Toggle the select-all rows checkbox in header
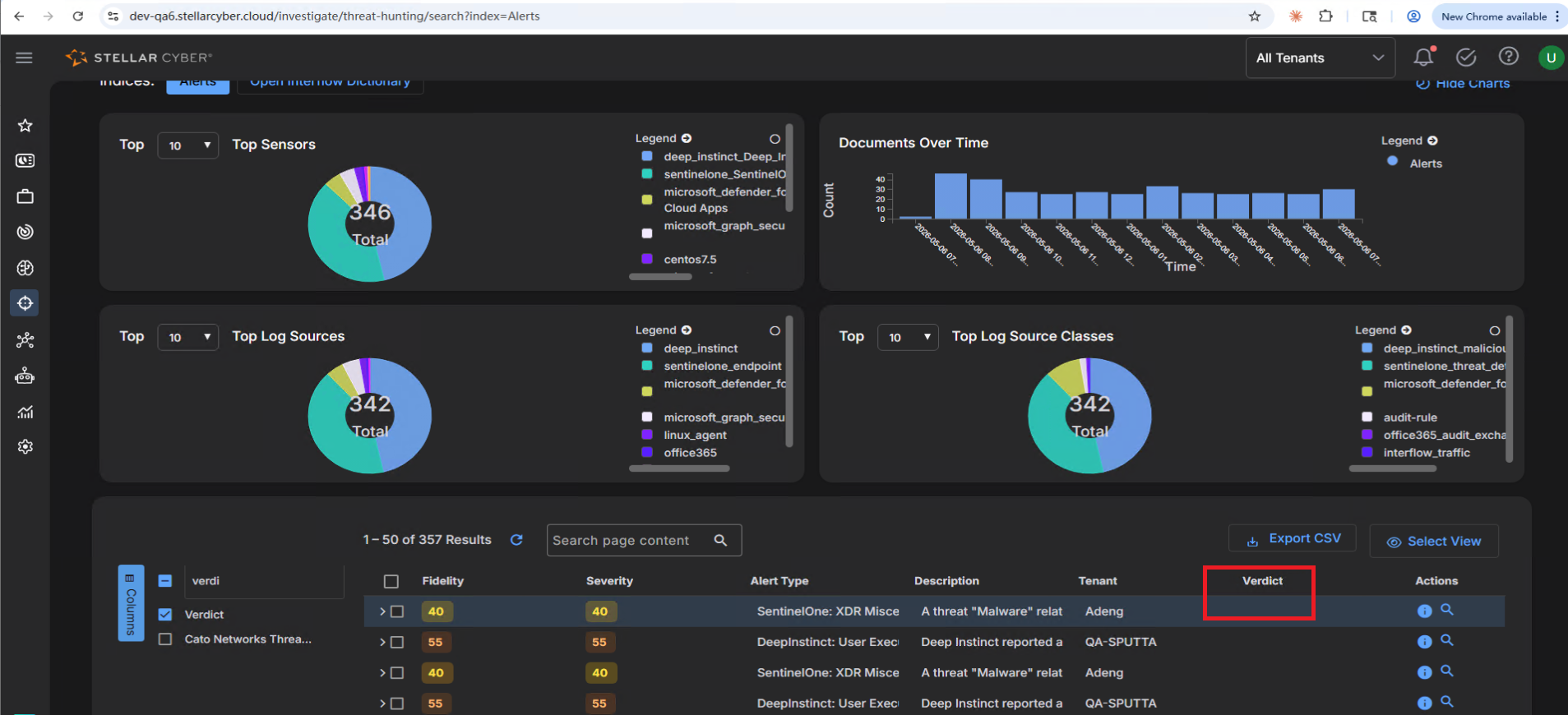The image size is (1568, 715). [x=391, y=581]
